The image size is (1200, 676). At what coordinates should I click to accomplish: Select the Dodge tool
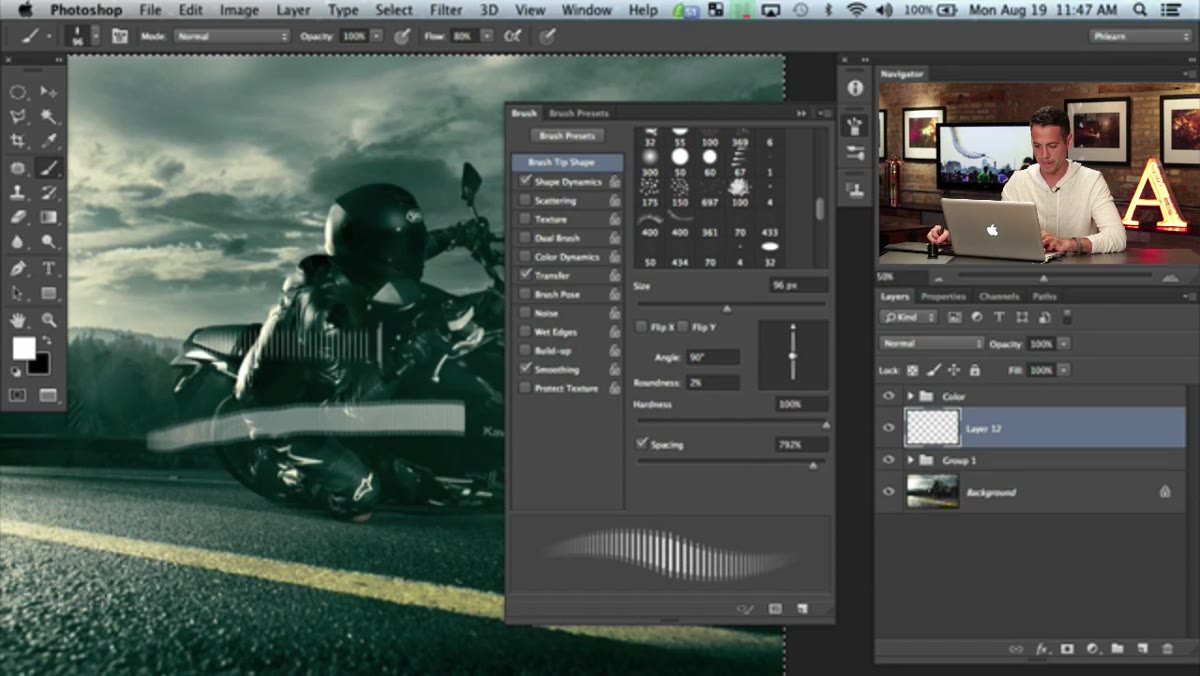click(x=48, y=242)
